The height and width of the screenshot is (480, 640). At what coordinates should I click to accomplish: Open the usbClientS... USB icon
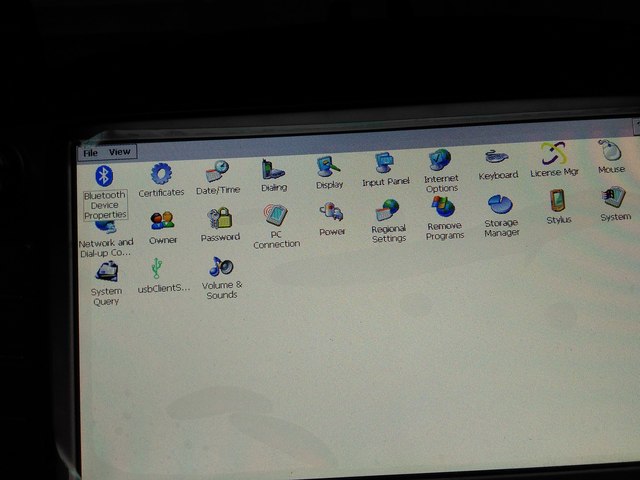pyautogui.click(x=156, y=268)
